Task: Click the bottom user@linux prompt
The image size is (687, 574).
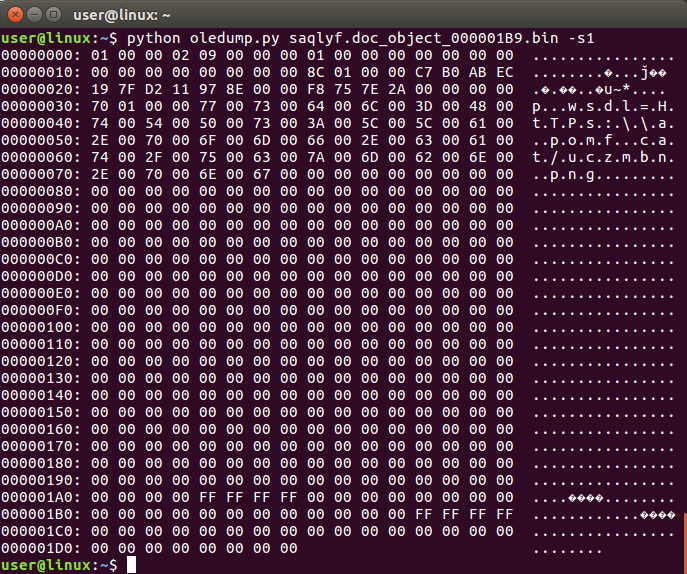Action: point(59,565)
